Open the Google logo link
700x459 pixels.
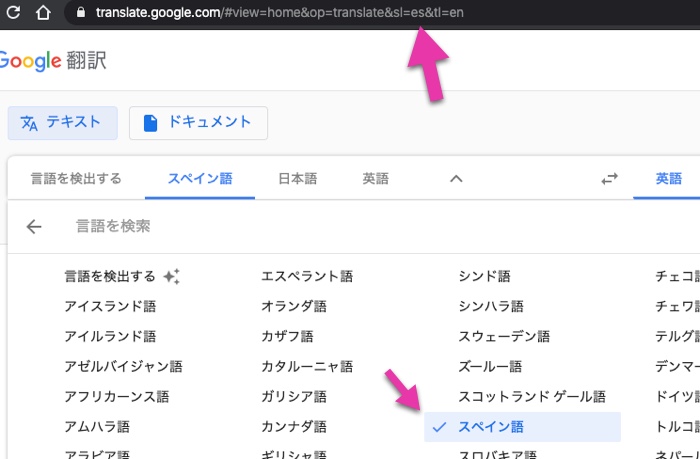30,61
